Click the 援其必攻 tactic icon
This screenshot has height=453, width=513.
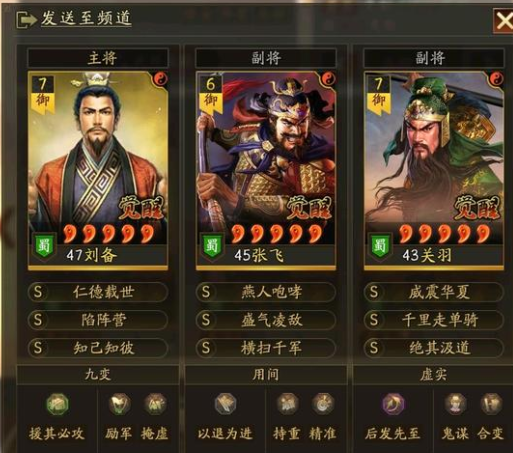(57, 404)
